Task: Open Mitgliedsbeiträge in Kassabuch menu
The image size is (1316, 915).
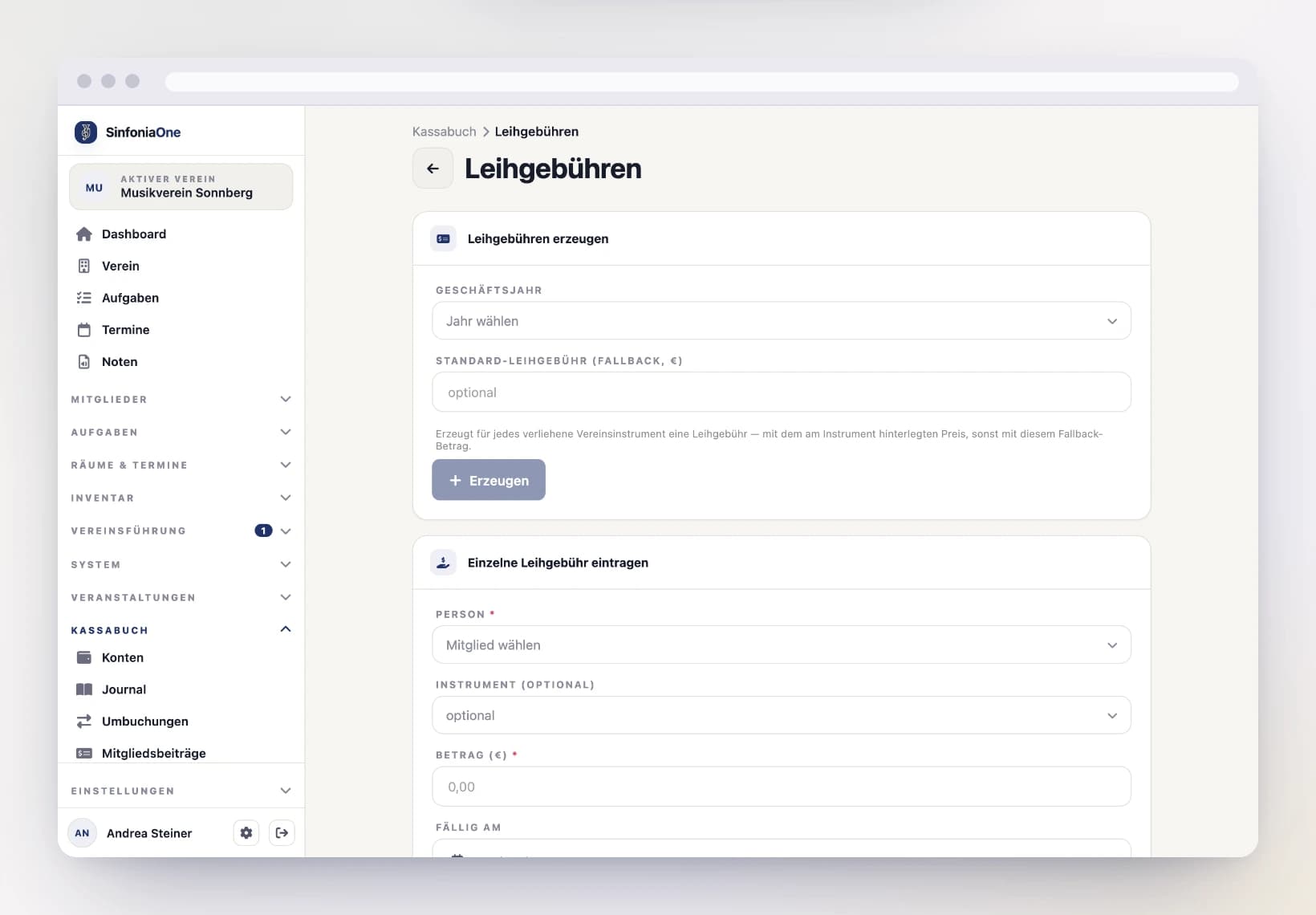Action: [181, 753]
